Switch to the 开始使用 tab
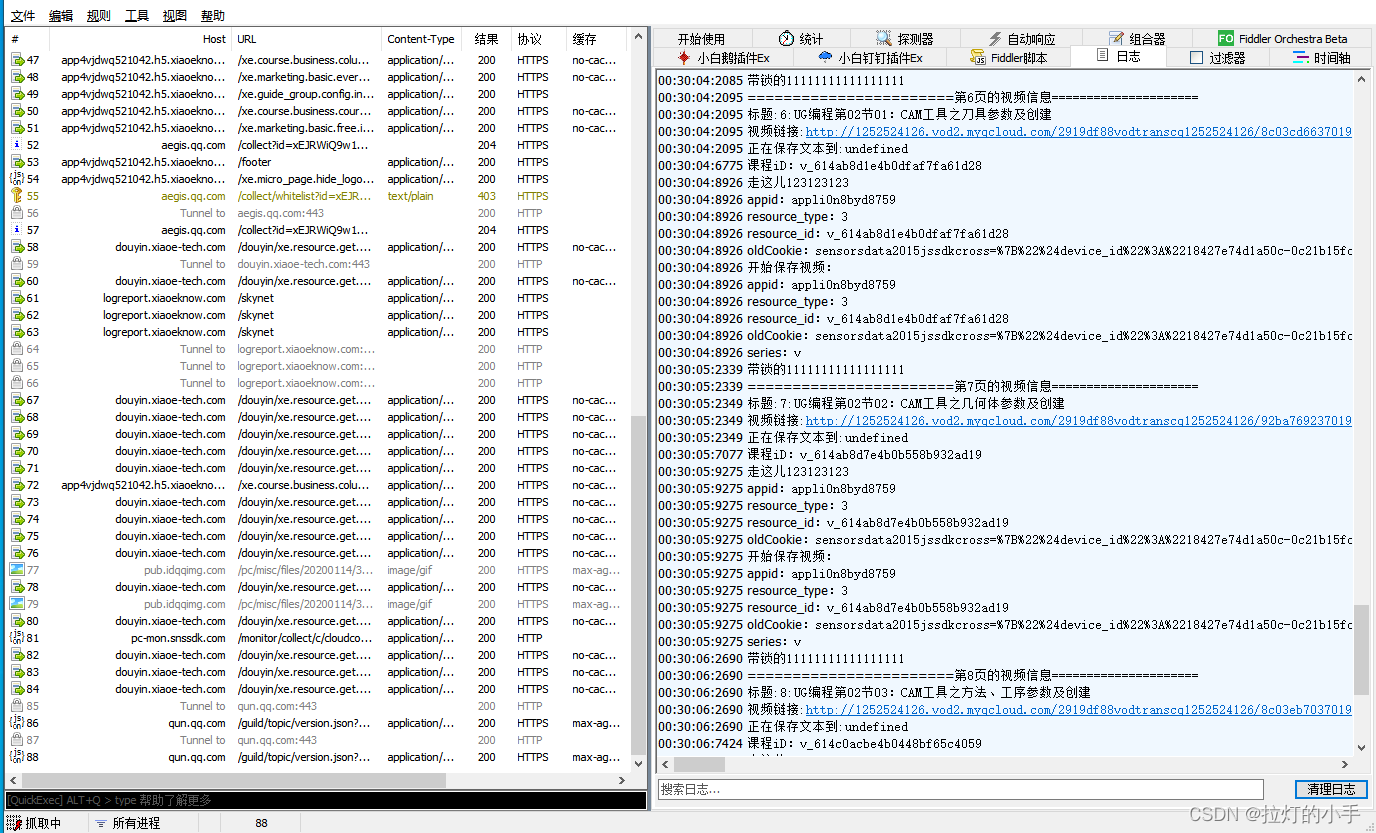Viewport: 1376px width, 833px height. [x=701, y=38]
